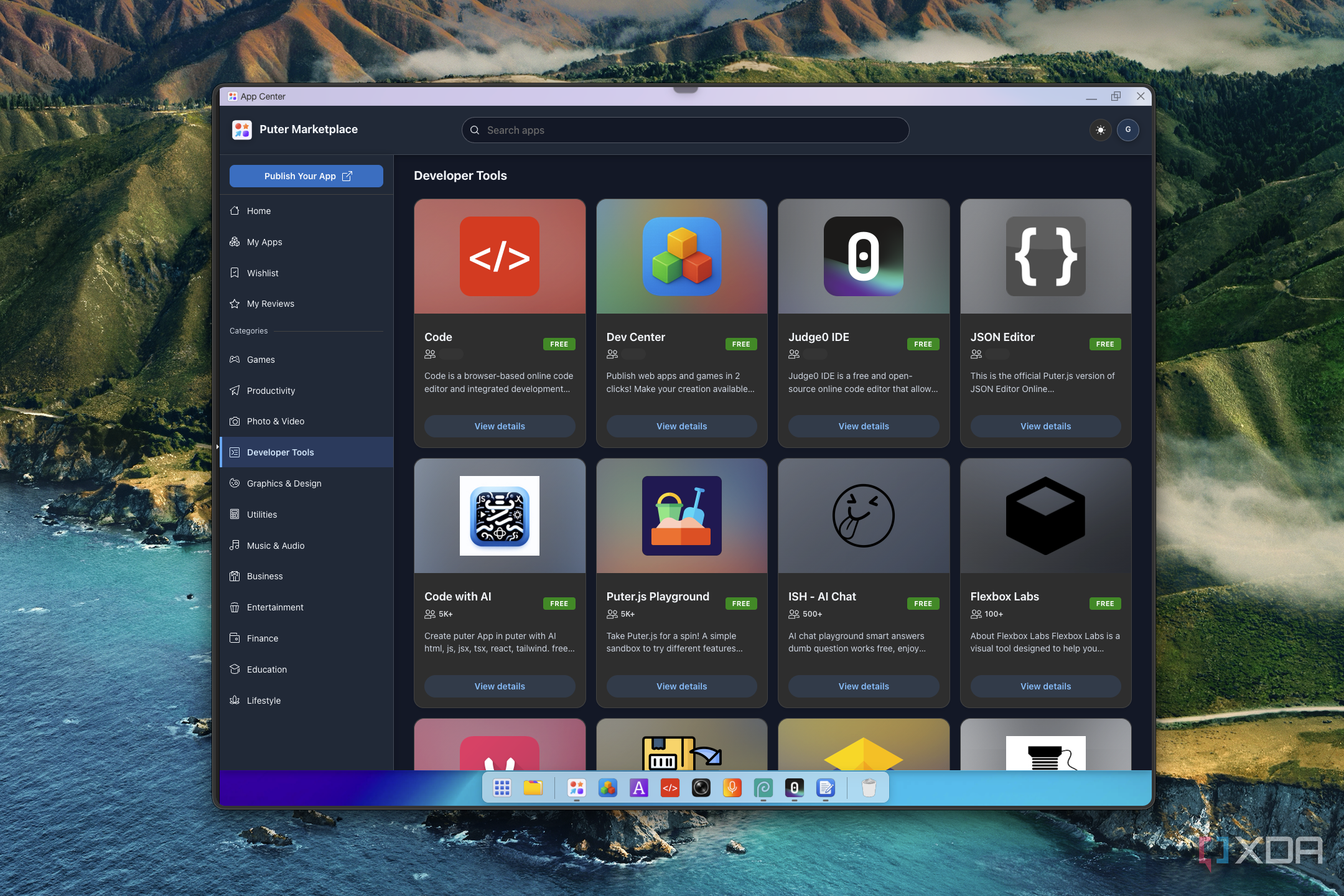Screen dimensions: 1344x896
Task: Open My Reviews
Action: pyautogui.click(x=306, y=304)
